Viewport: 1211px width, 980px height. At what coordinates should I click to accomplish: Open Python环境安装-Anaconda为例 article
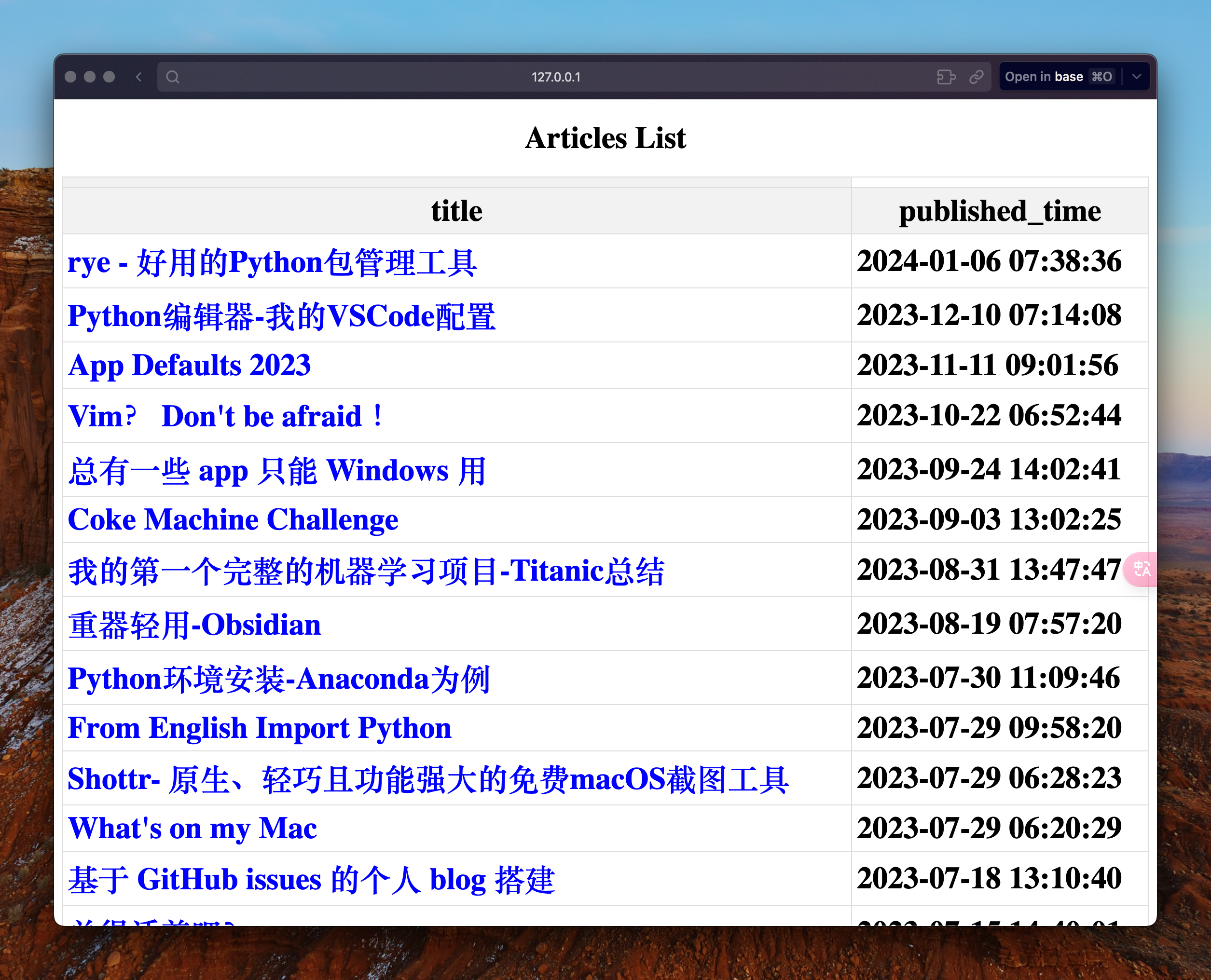pyautogui.click(x=279, y=679)
